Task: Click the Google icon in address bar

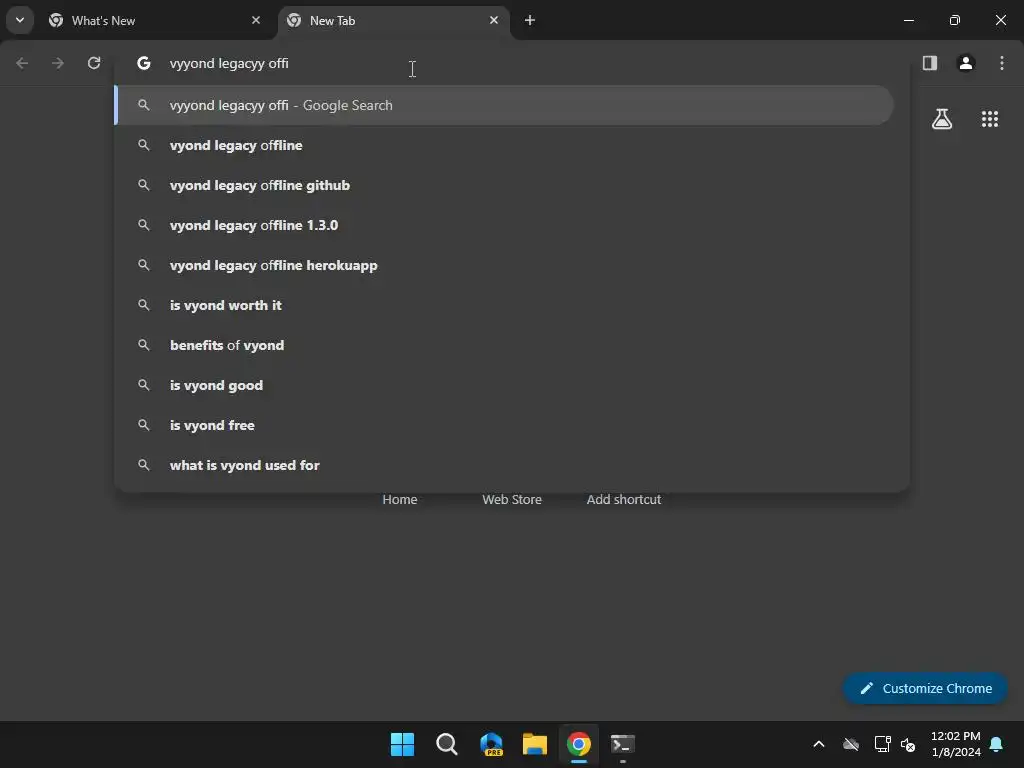Action: [x=144, y=63]
